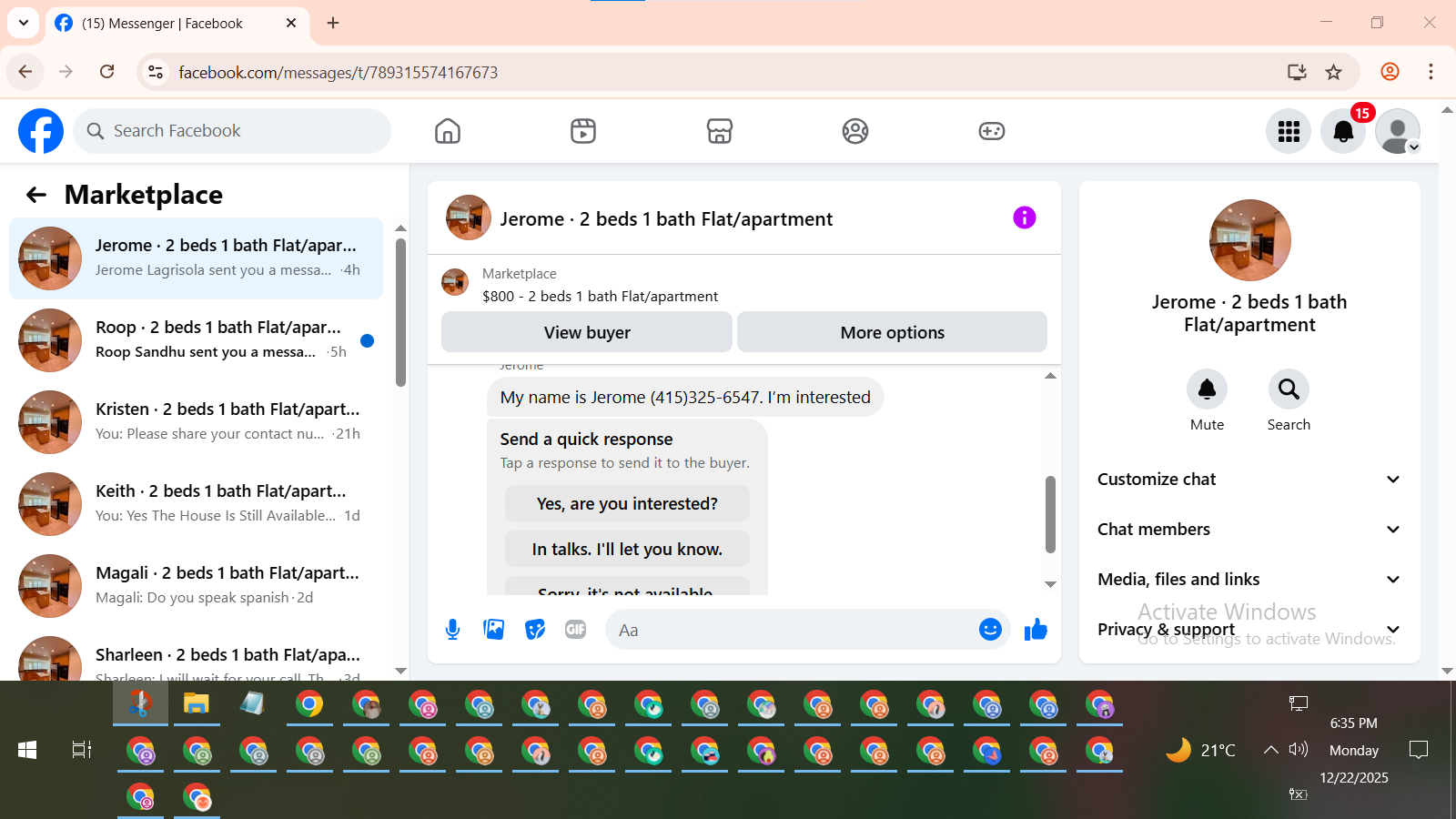Click chat messages scroll-down arrow
Image resolution: width=1456 pixels, height=819 pixels.
click(x=1050, y=584)
